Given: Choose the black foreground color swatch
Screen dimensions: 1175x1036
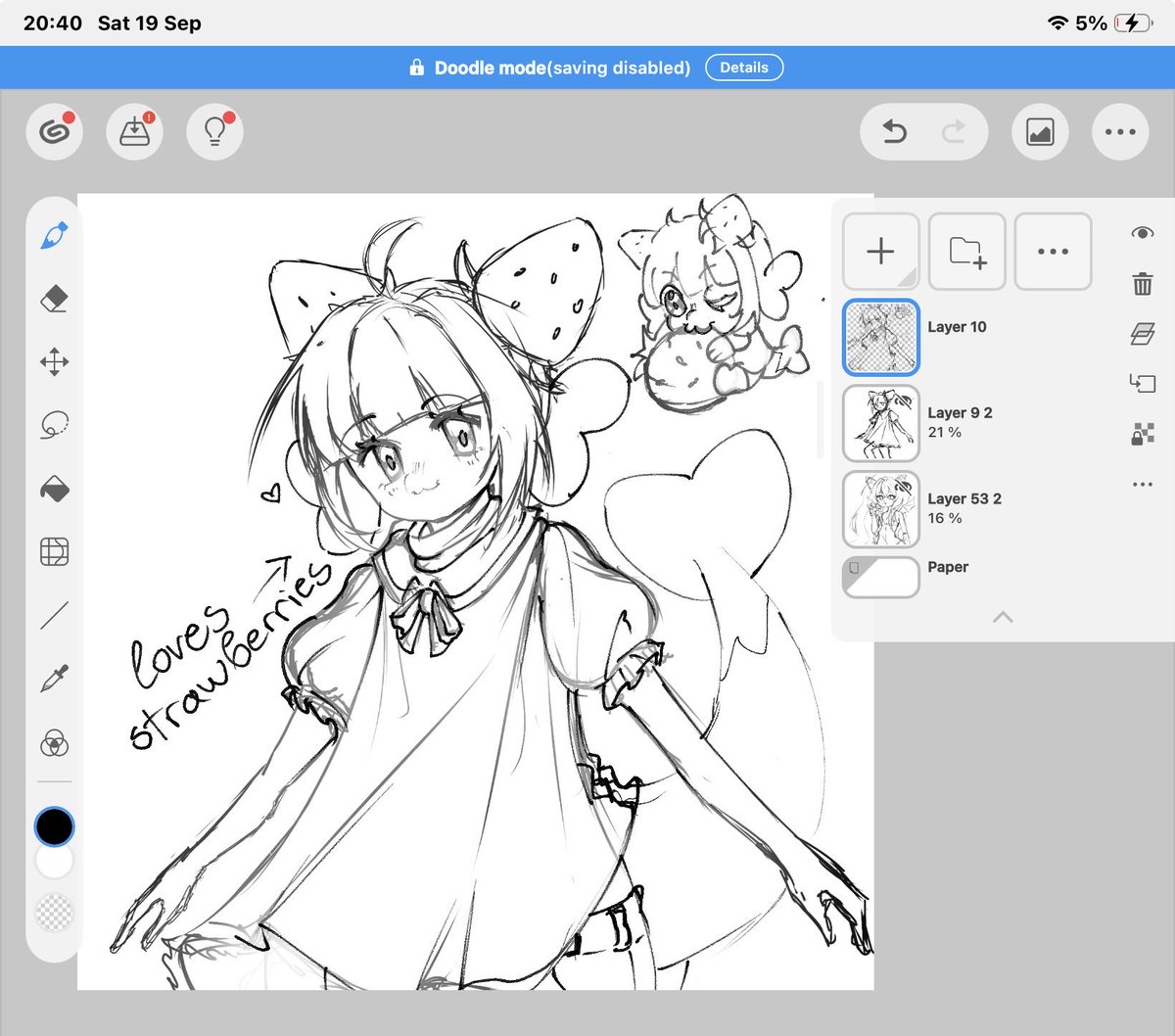Looking at the screenshot, I should point(54,826).
